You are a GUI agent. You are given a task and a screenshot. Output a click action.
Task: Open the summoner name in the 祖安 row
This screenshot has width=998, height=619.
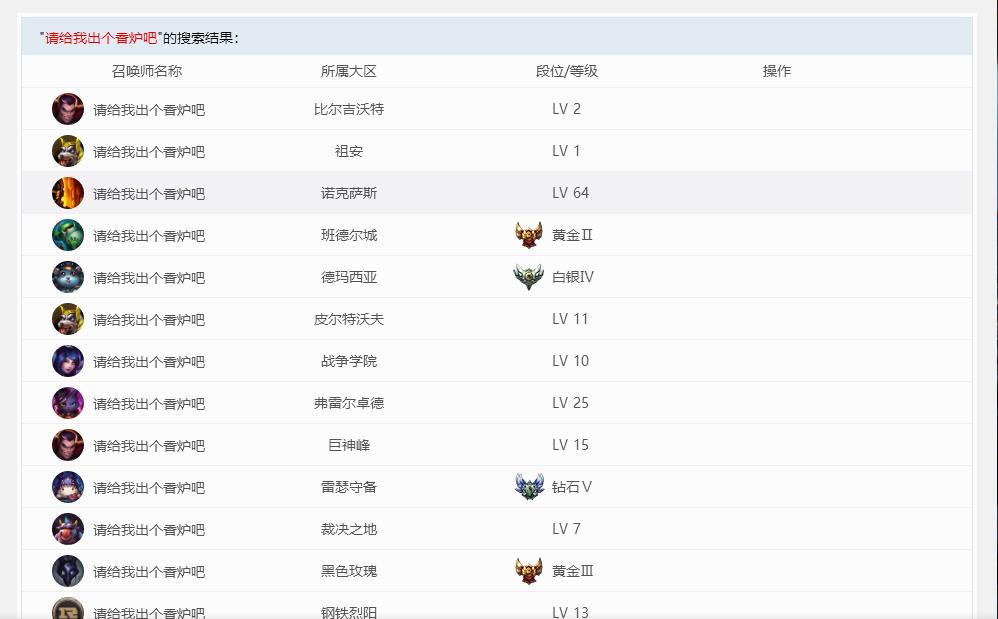149,152
